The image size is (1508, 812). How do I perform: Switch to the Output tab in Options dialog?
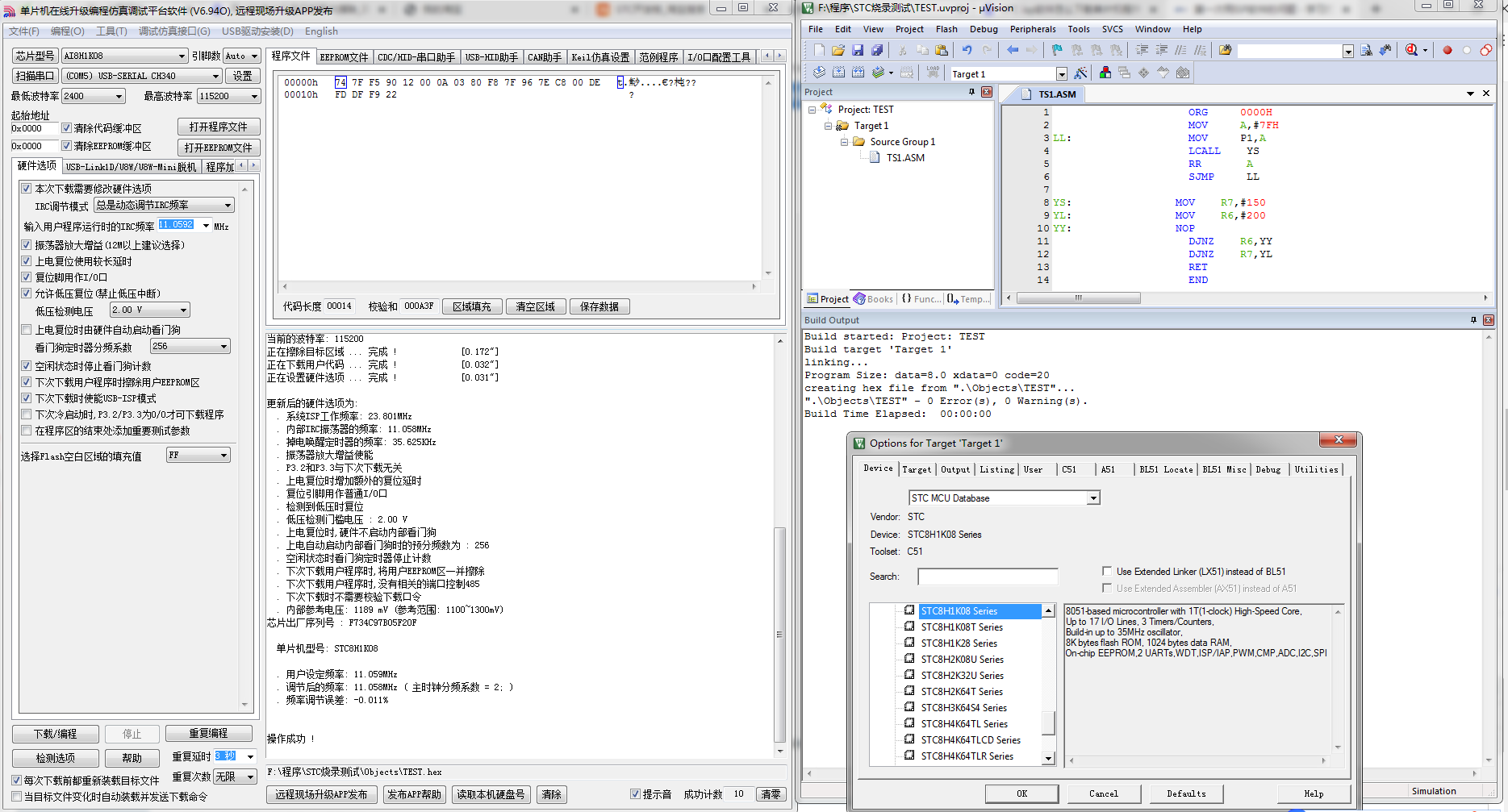click(x=955, y=469)
